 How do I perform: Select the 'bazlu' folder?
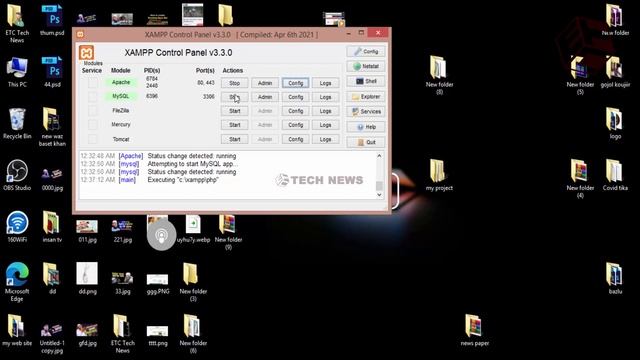615,279
